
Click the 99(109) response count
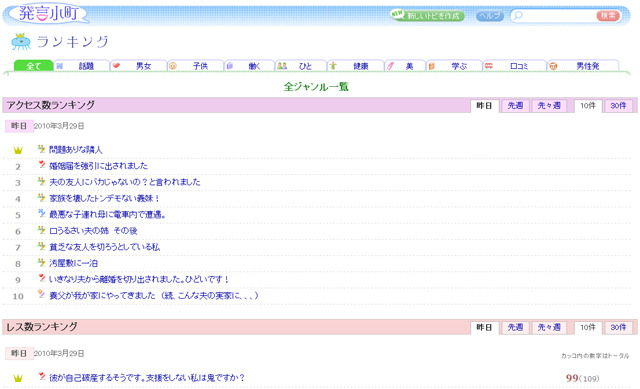582,378
